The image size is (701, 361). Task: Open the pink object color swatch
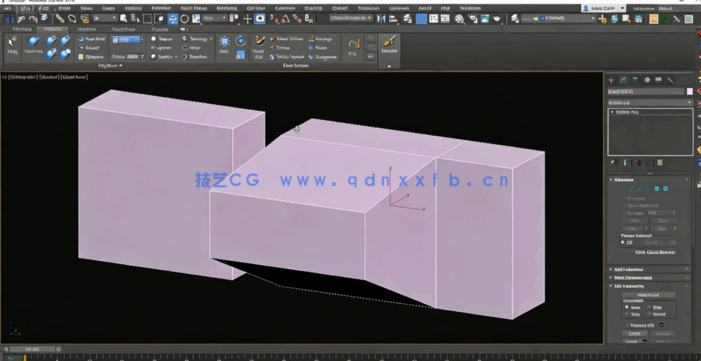(690, 91)
